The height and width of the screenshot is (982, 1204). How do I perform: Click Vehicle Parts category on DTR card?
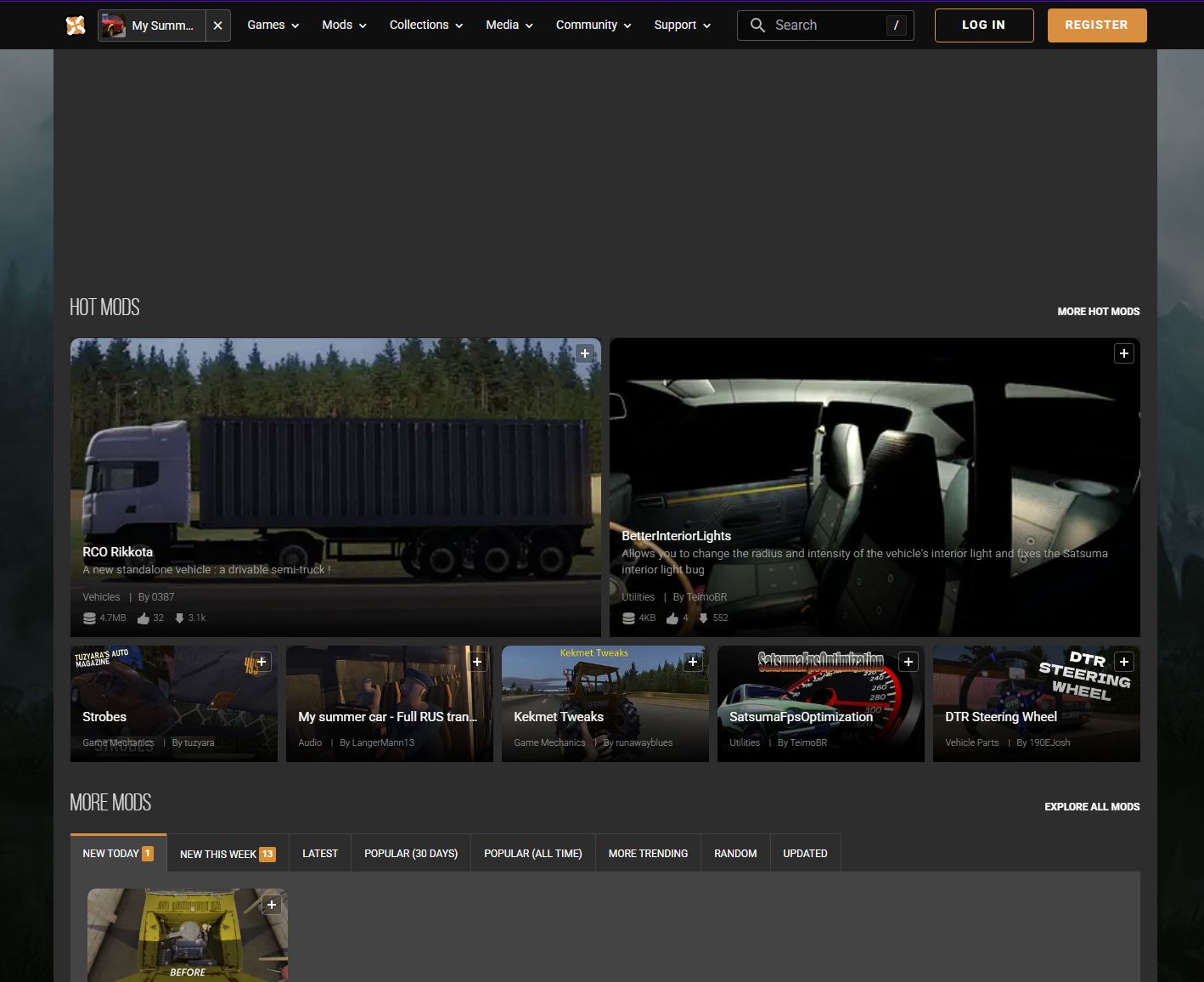coord(971,742)
